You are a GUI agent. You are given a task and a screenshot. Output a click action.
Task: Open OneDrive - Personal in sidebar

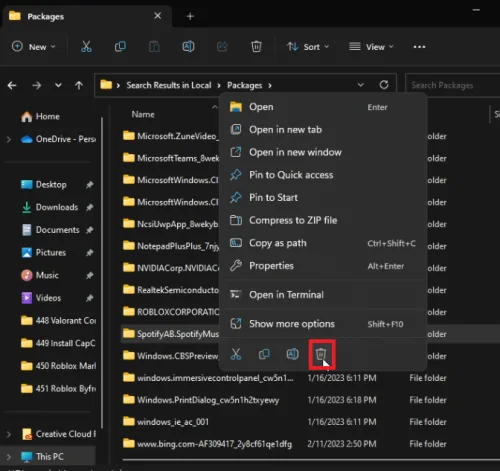pyautogui.click(x=58, y=139)
